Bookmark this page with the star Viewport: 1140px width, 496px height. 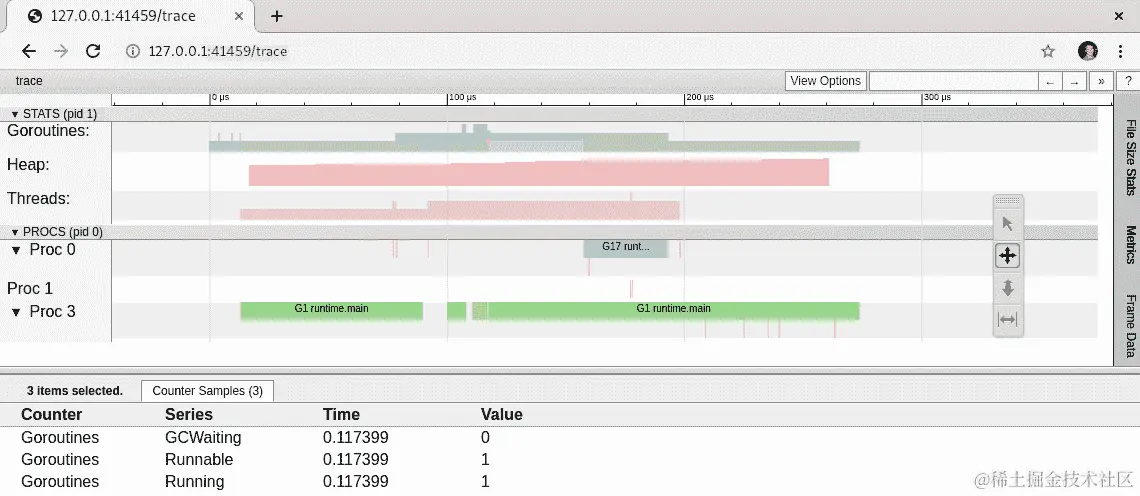[x=1048, y=51]
